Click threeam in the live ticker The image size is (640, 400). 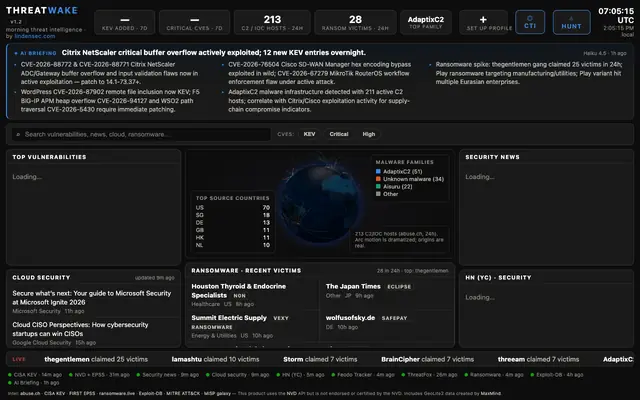(x=511, y=359)
